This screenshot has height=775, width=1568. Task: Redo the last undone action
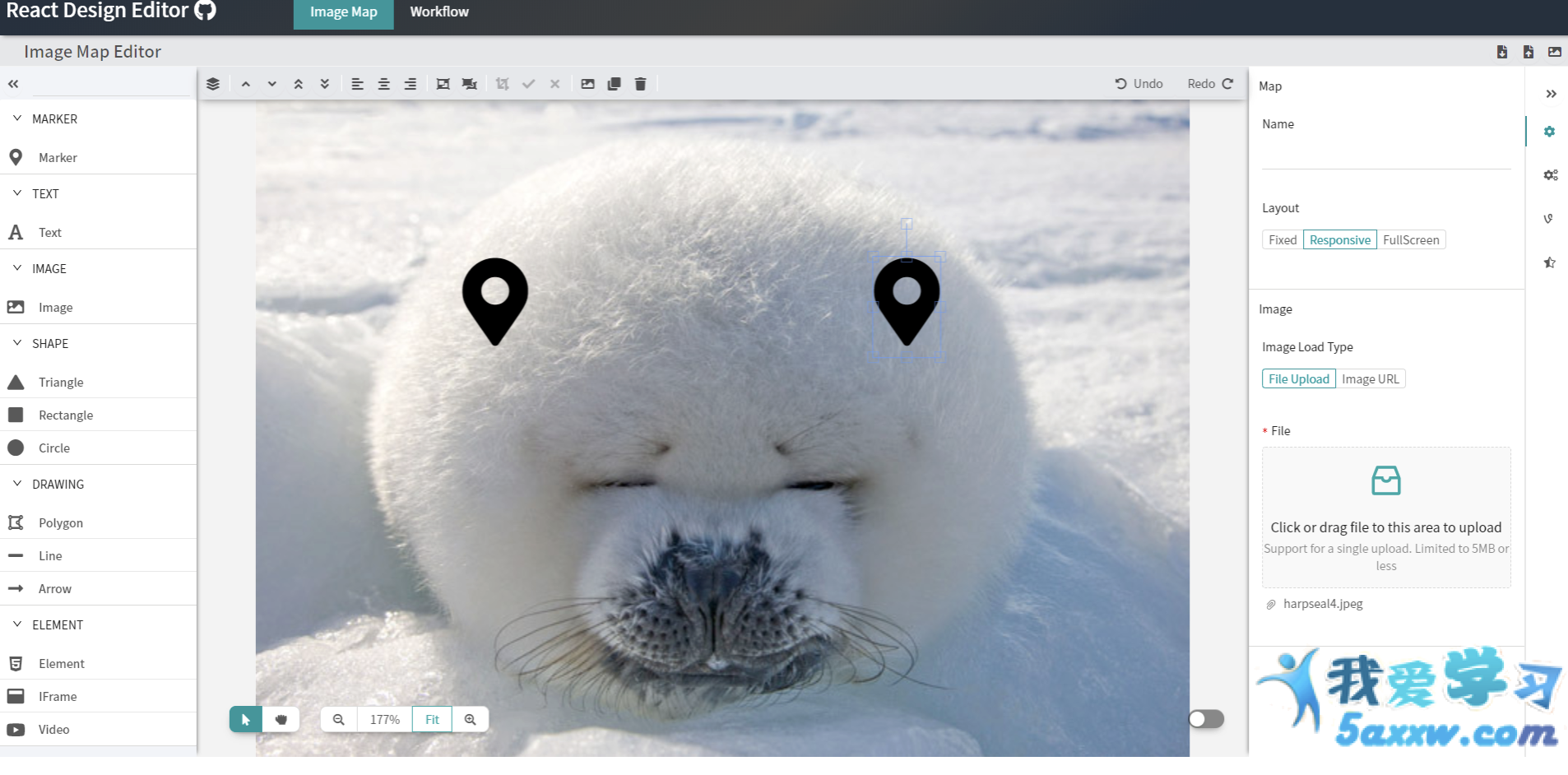(x=1210, y=84)
